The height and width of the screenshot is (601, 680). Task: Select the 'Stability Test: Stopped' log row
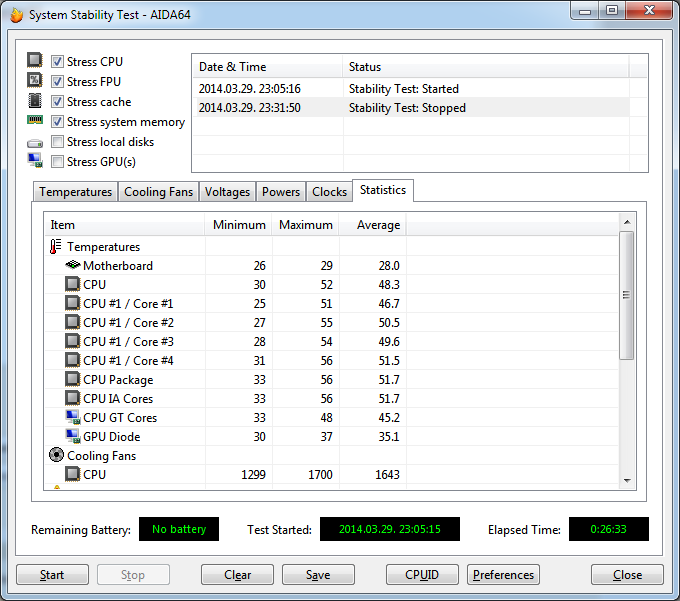click(x=411, y=108)
